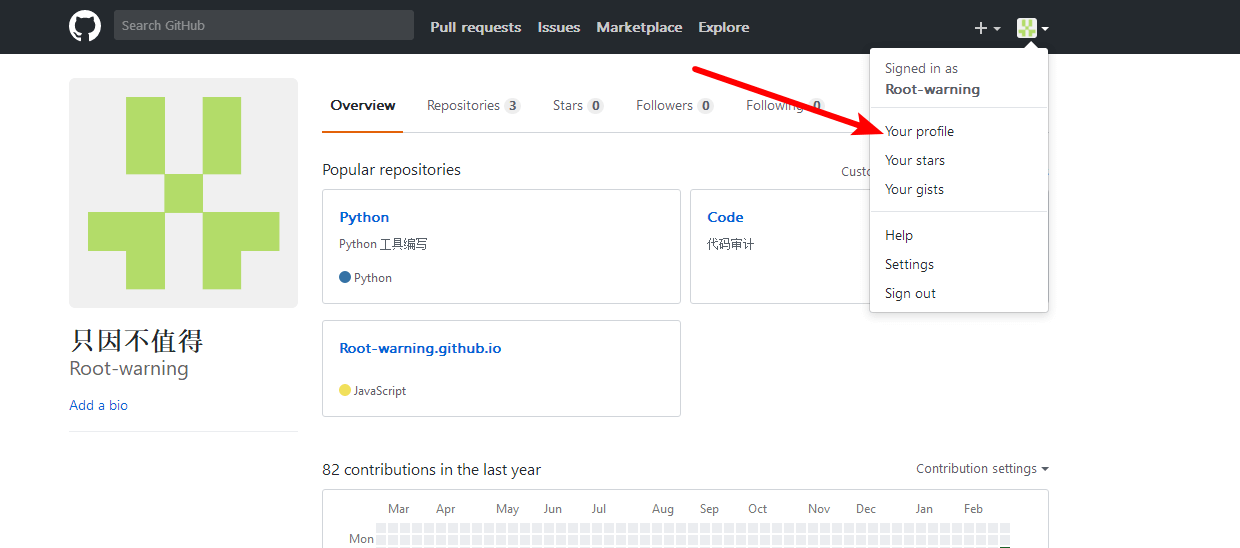Open the Code repository link
Screen dimensions: 1240x548
pos(725,217)
